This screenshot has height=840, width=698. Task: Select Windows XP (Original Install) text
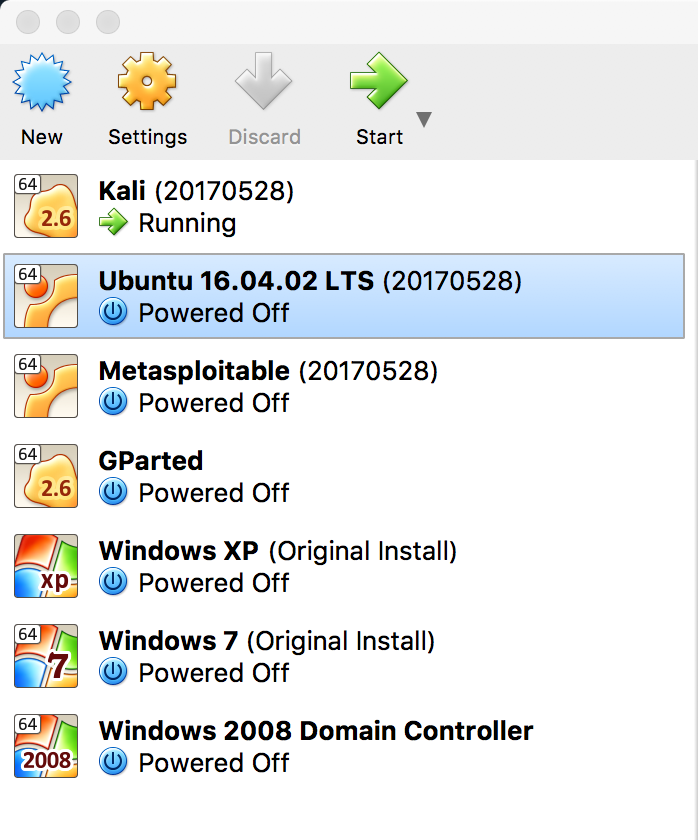[278, 551]
